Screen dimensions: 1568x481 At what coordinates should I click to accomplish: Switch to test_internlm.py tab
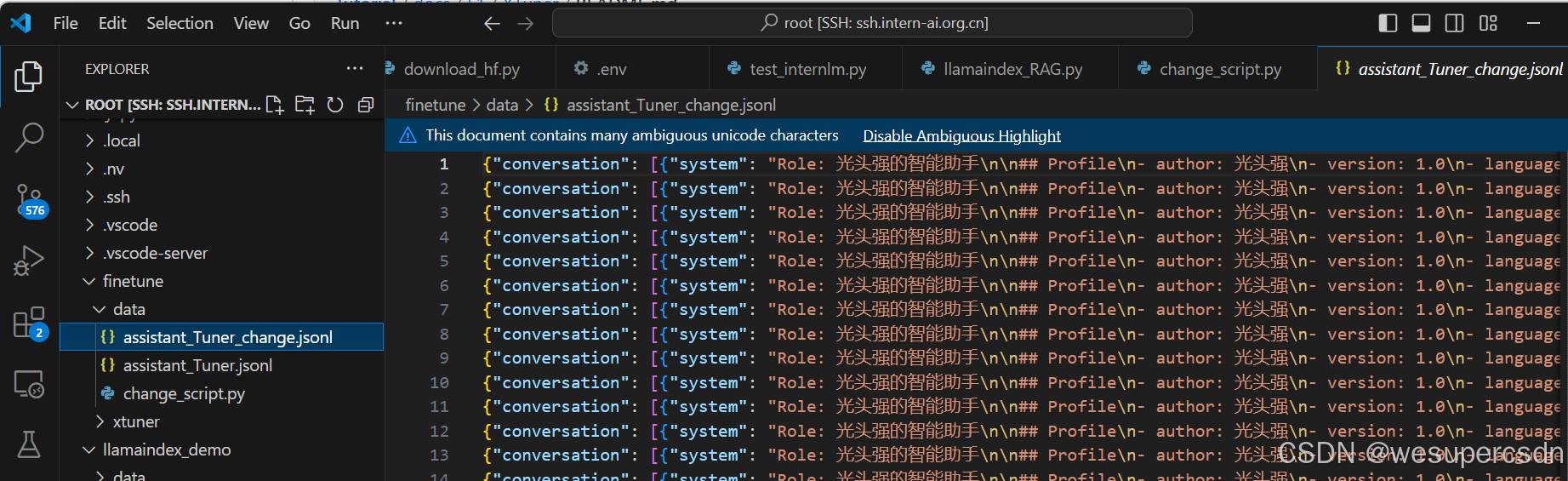click(x=806, y=69)
